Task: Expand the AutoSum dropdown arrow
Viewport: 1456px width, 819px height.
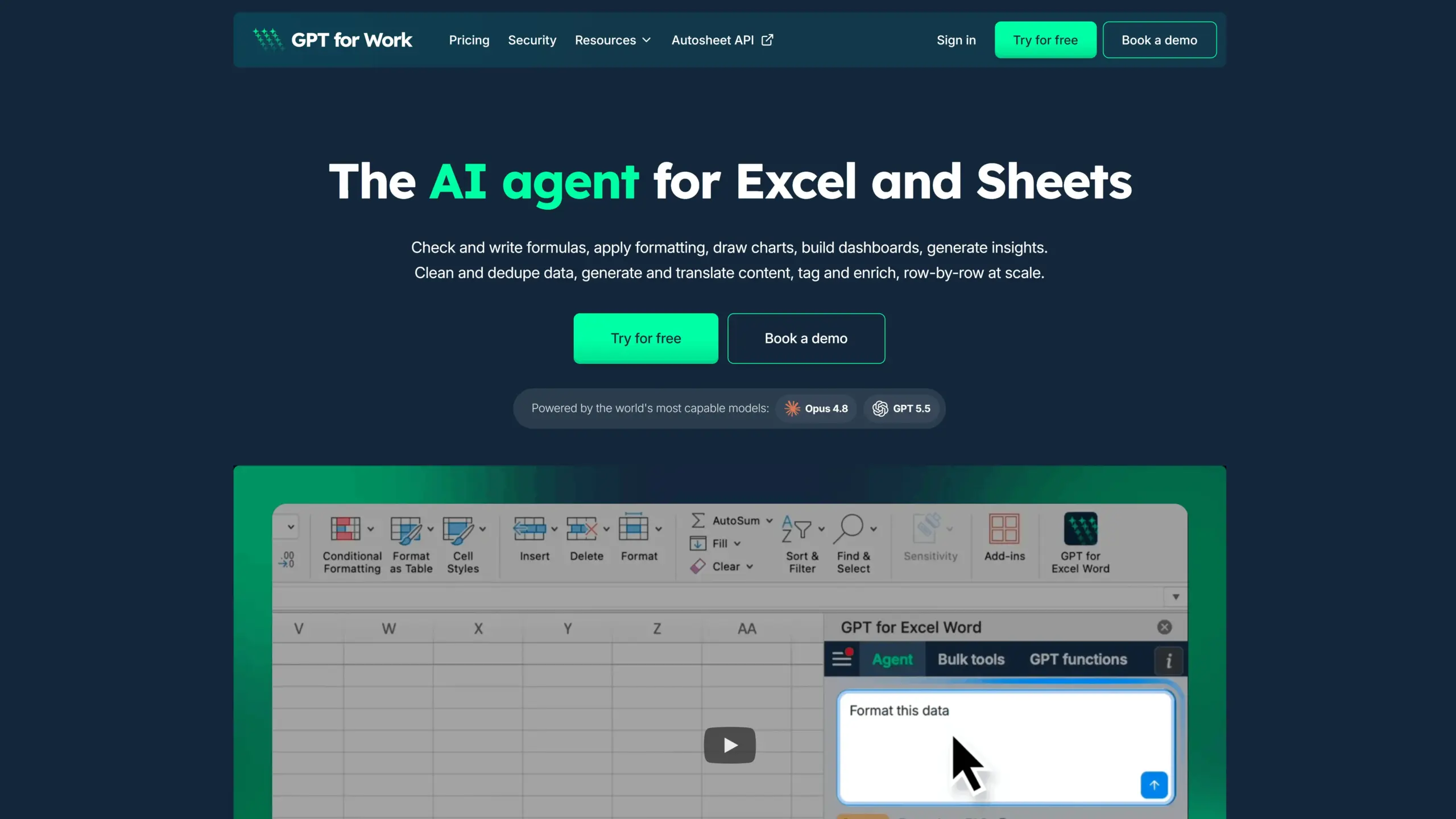Action: point(770,521)
